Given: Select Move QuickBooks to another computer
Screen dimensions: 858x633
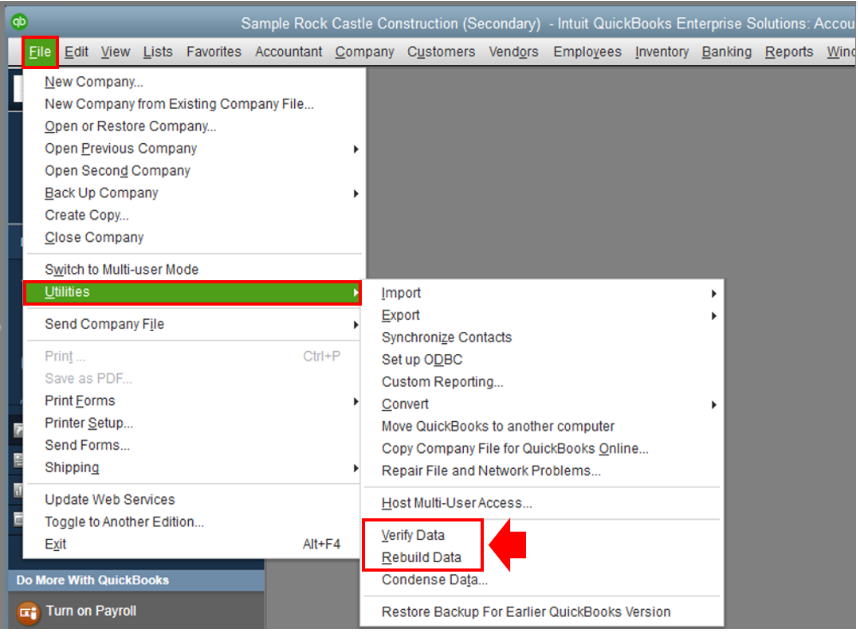Looking at the screenshot, I should tap(542, 427).
